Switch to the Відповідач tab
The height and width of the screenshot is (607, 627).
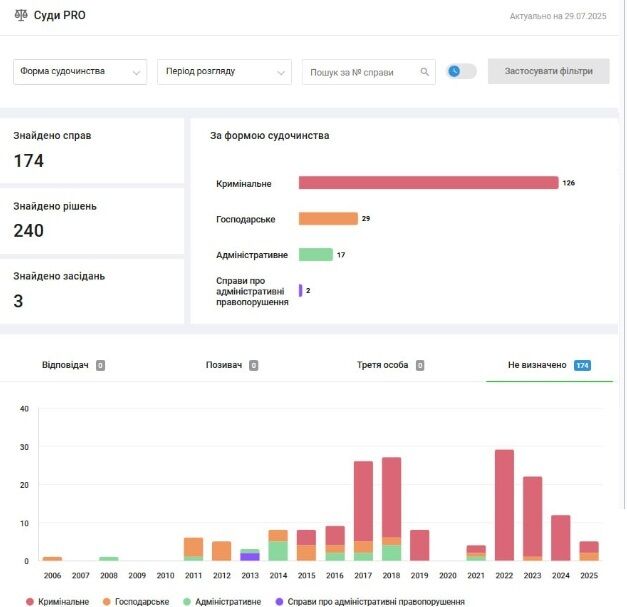pyautogui.click(x=73, y=365)
